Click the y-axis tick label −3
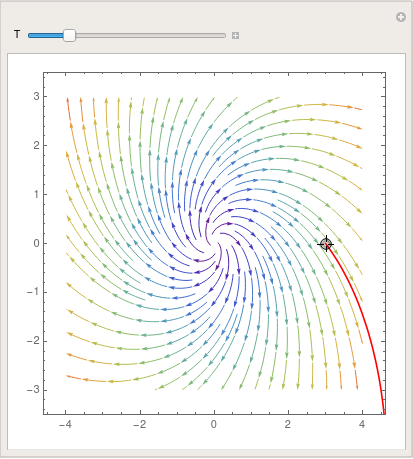Viewport: 413px width, 459px height. pyautogui.click(x=33, y=389)
